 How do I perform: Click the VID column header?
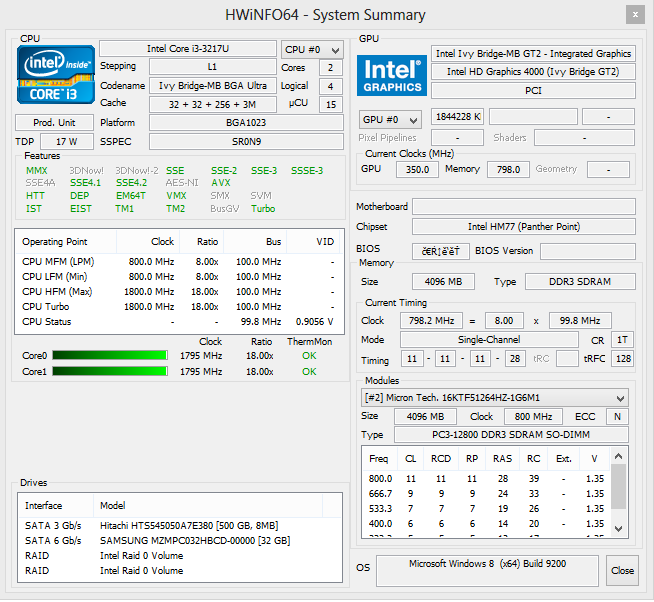(x=313, y=242)
